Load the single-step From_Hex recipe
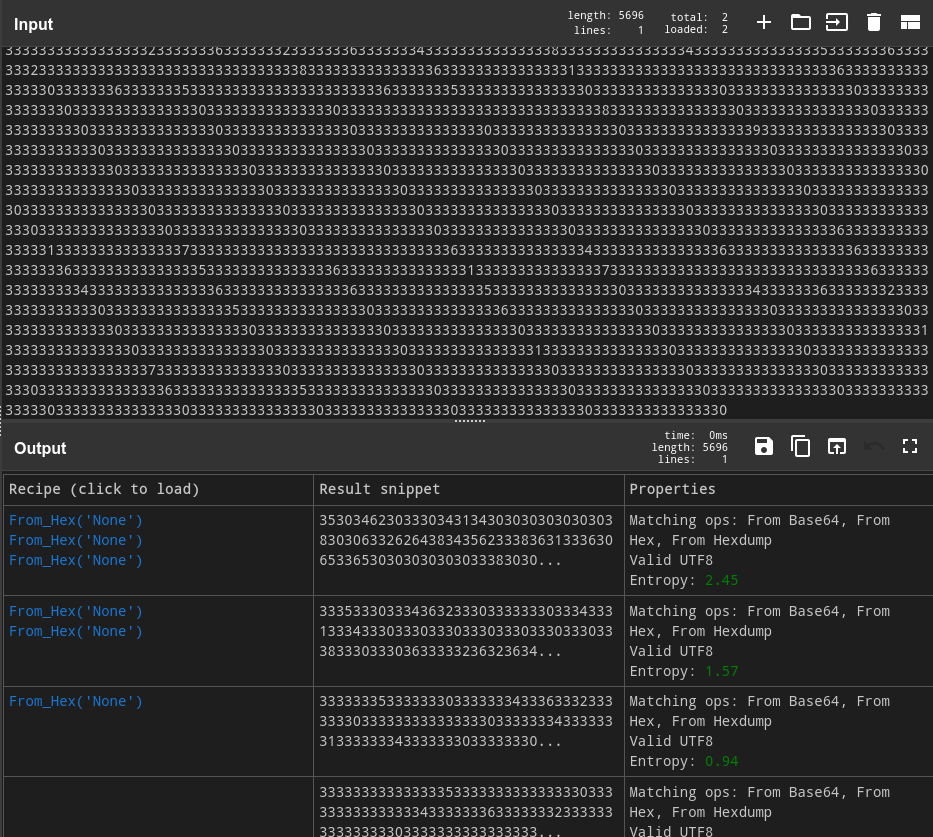The image size is (933, 837). coord(76,701)
